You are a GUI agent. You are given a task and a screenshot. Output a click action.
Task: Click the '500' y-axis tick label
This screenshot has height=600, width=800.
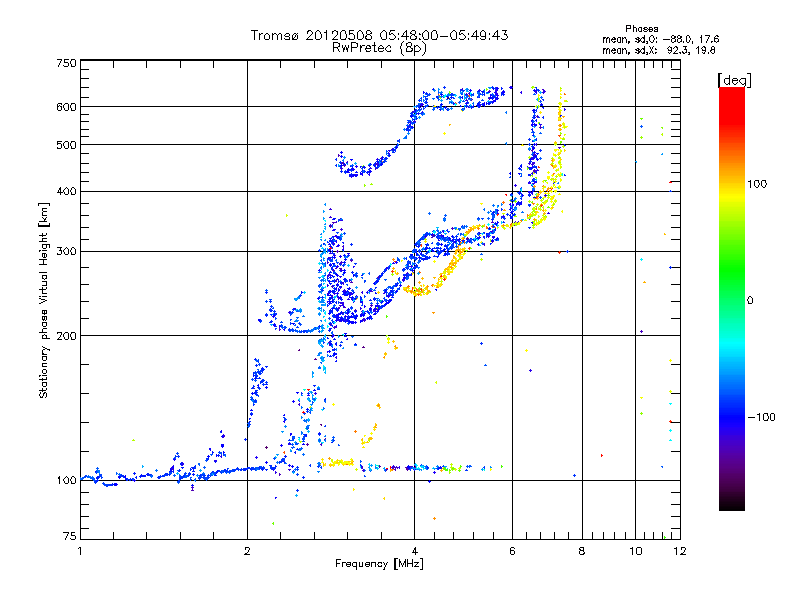[67, 145]
